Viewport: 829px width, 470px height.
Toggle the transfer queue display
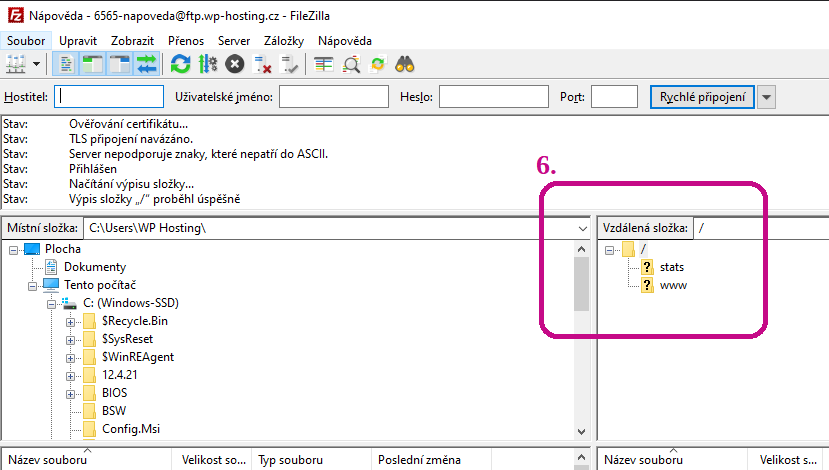[x=147, y=64]
